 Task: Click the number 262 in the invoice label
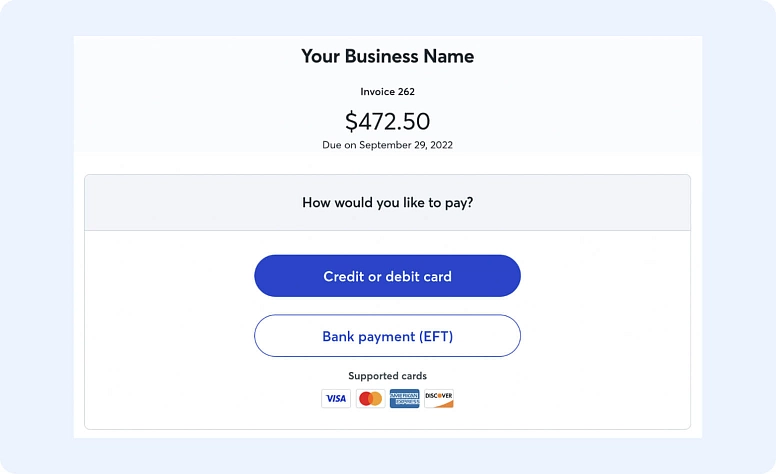point(406,92)
